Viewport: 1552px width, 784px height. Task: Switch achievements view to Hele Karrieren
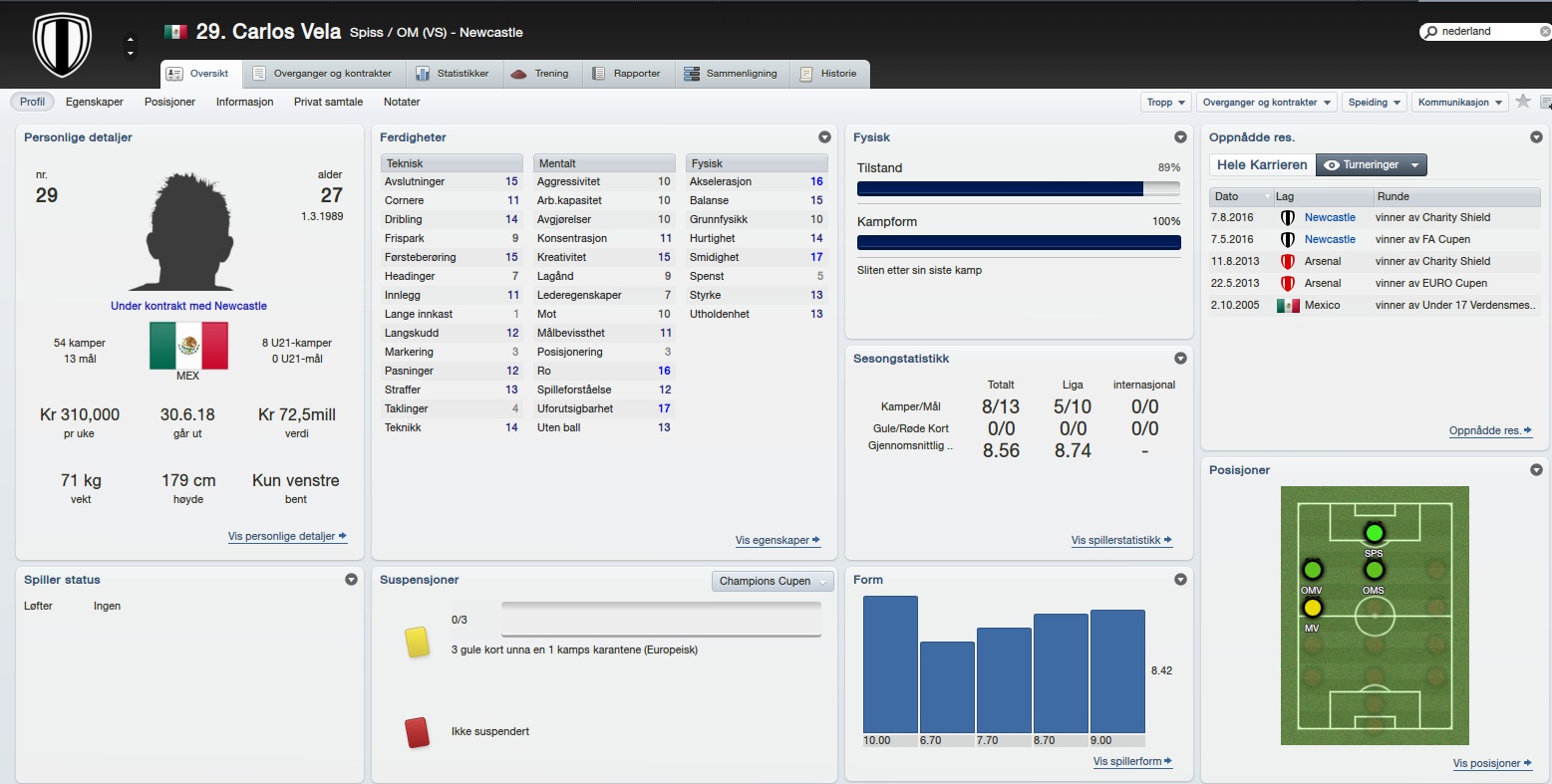pyautogui.click(x=1262, y=164)
